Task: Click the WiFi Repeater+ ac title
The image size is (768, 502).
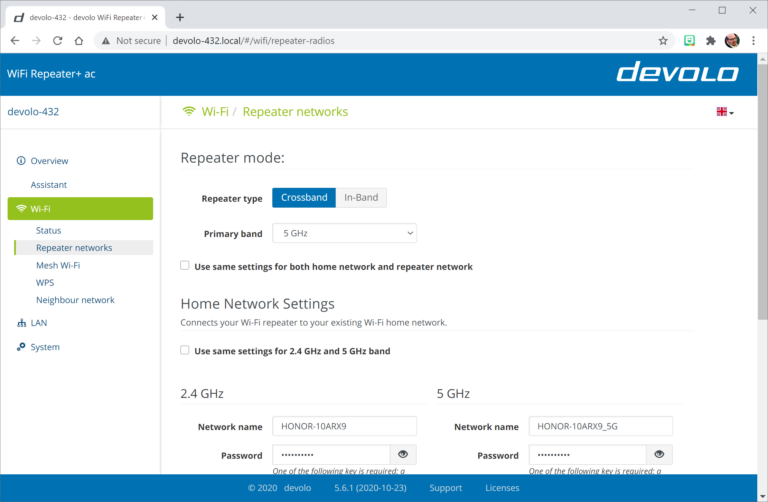Action: (51, 74)
